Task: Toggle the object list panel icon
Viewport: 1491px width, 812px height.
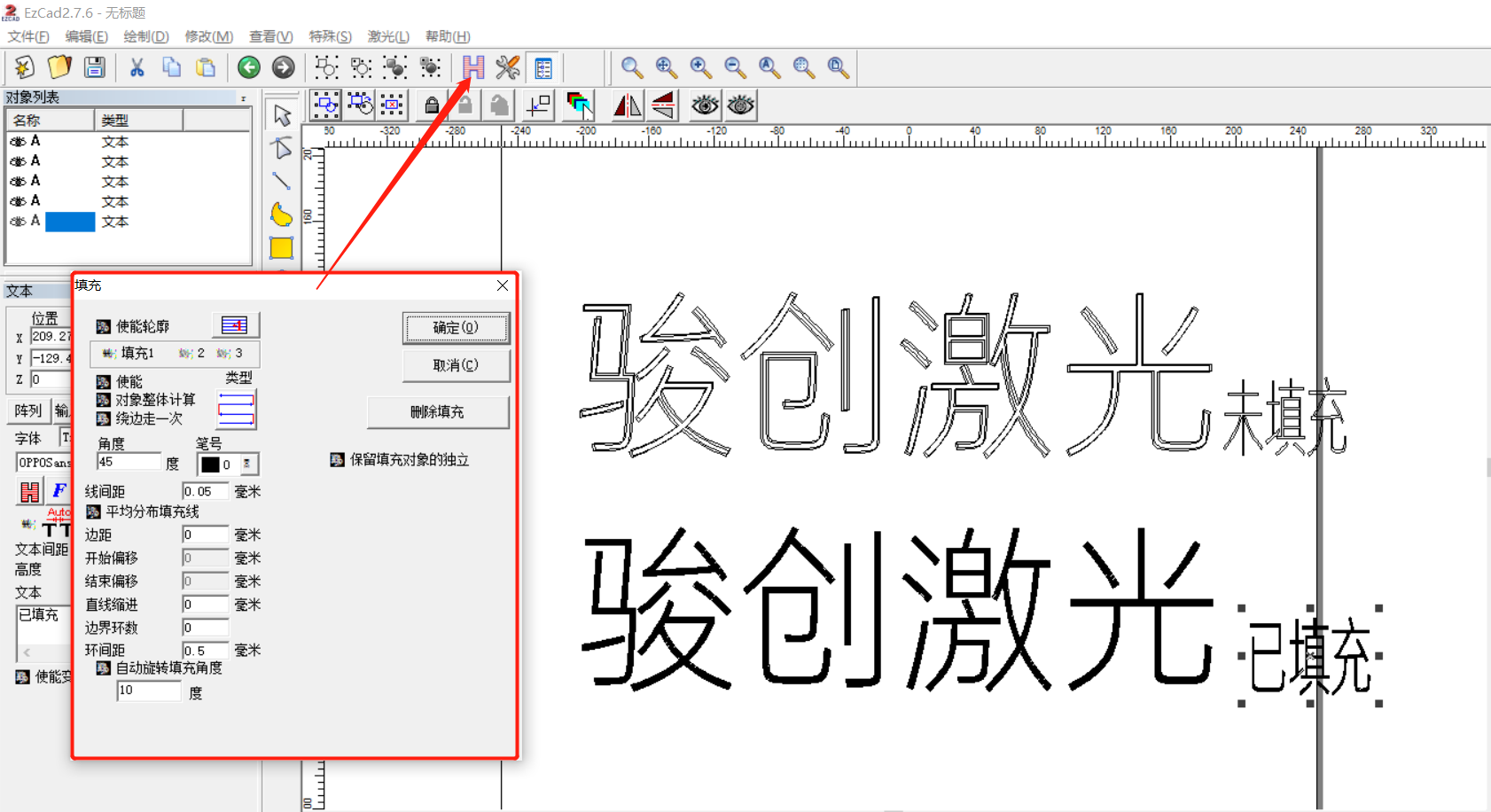Action: point(543,67)
